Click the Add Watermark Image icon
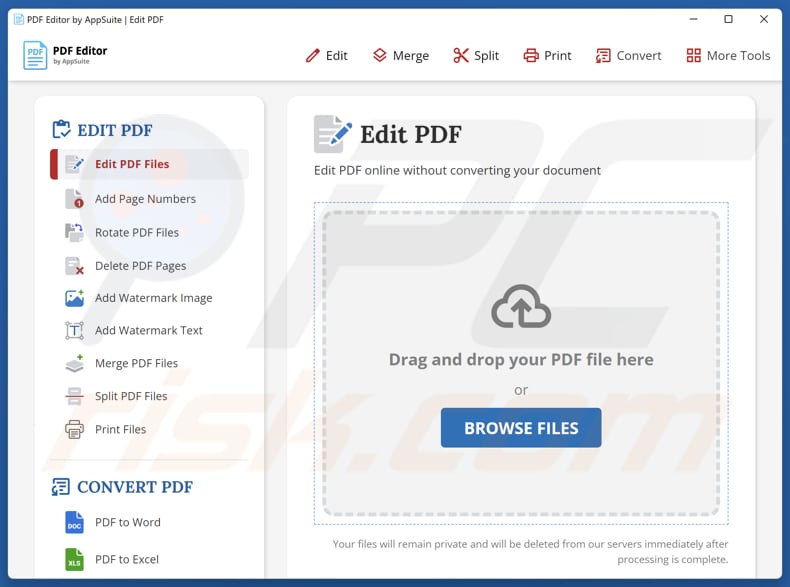 point(74,298)
